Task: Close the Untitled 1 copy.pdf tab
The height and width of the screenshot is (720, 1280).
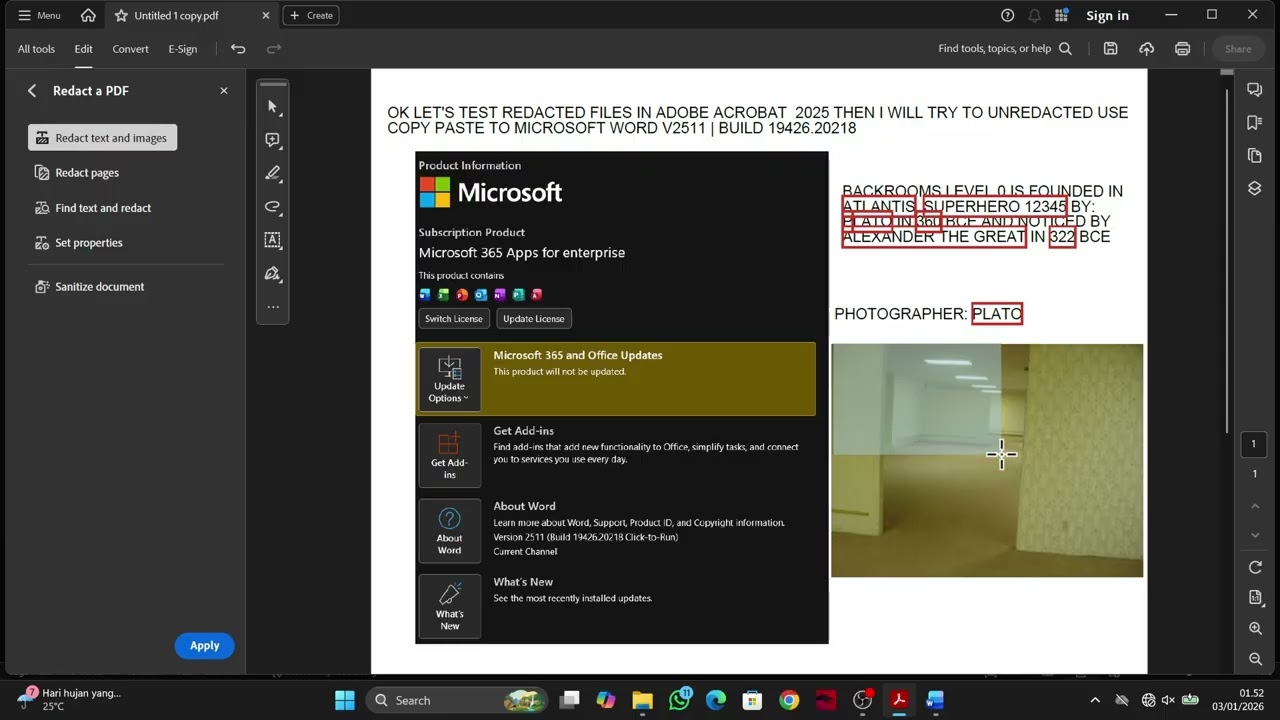Action: tap(265, 15)
